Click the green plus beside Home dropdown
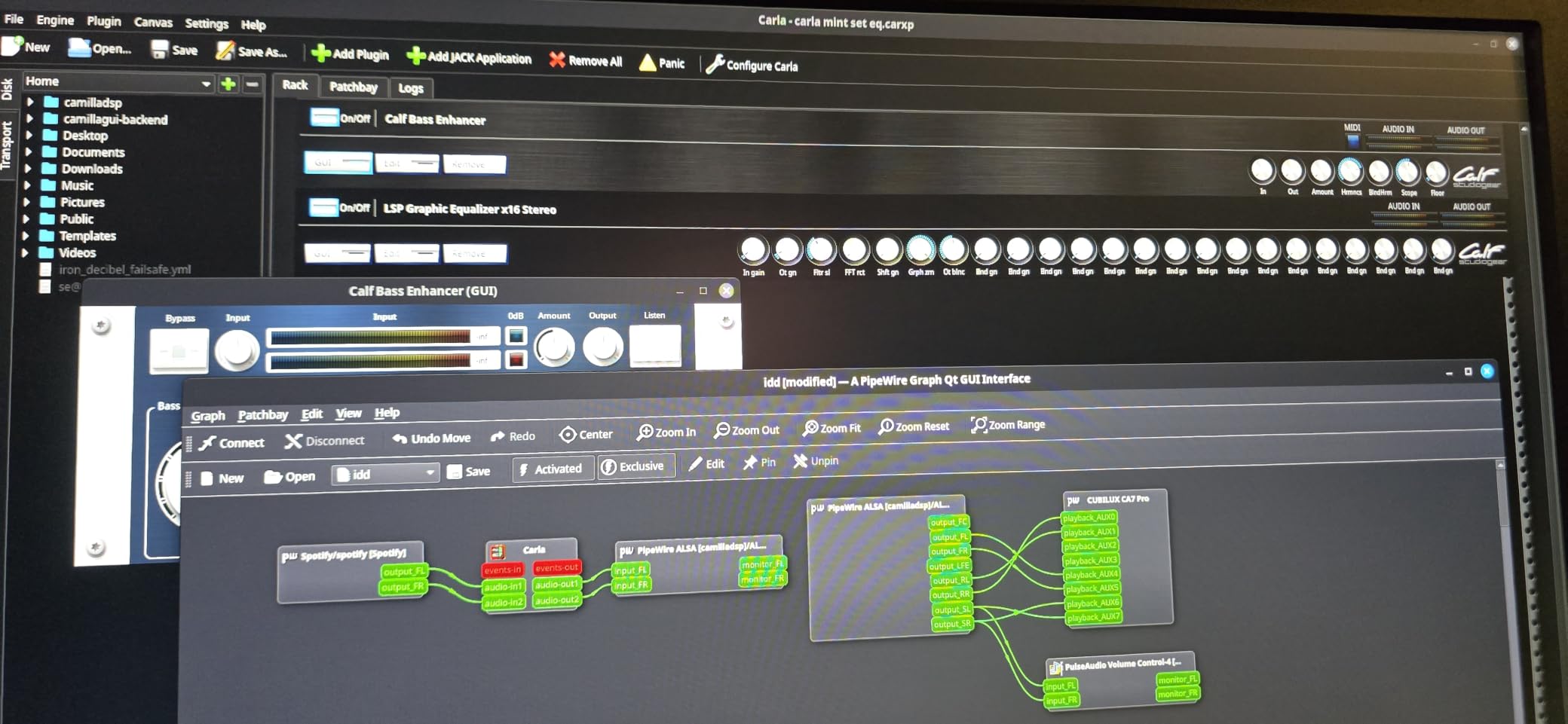The height and width of the screenshot is (724, 1568). click(x=228, y=84)
